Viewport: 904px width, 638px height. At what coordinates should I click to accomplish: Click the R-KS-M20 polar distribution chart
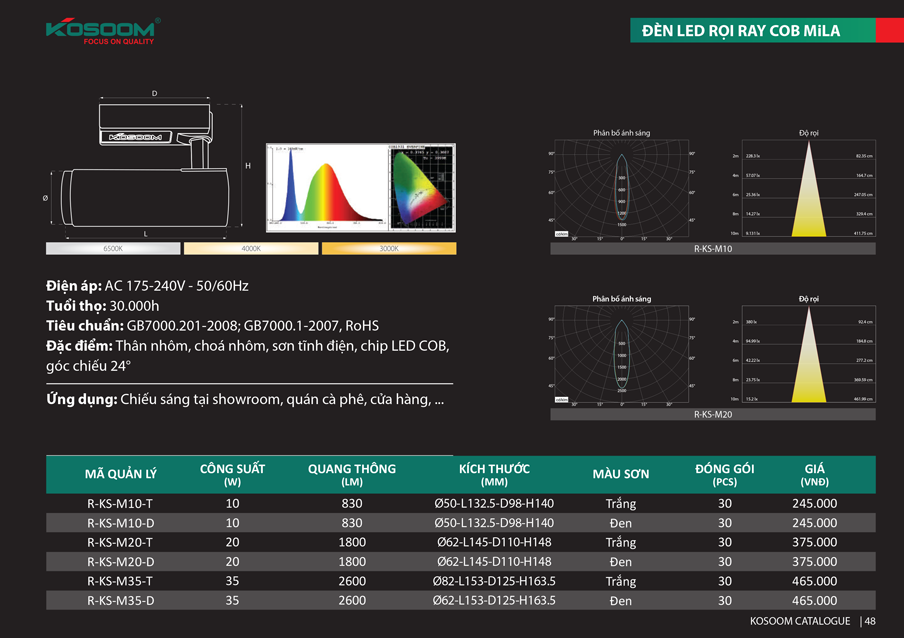tap(621, 355)
